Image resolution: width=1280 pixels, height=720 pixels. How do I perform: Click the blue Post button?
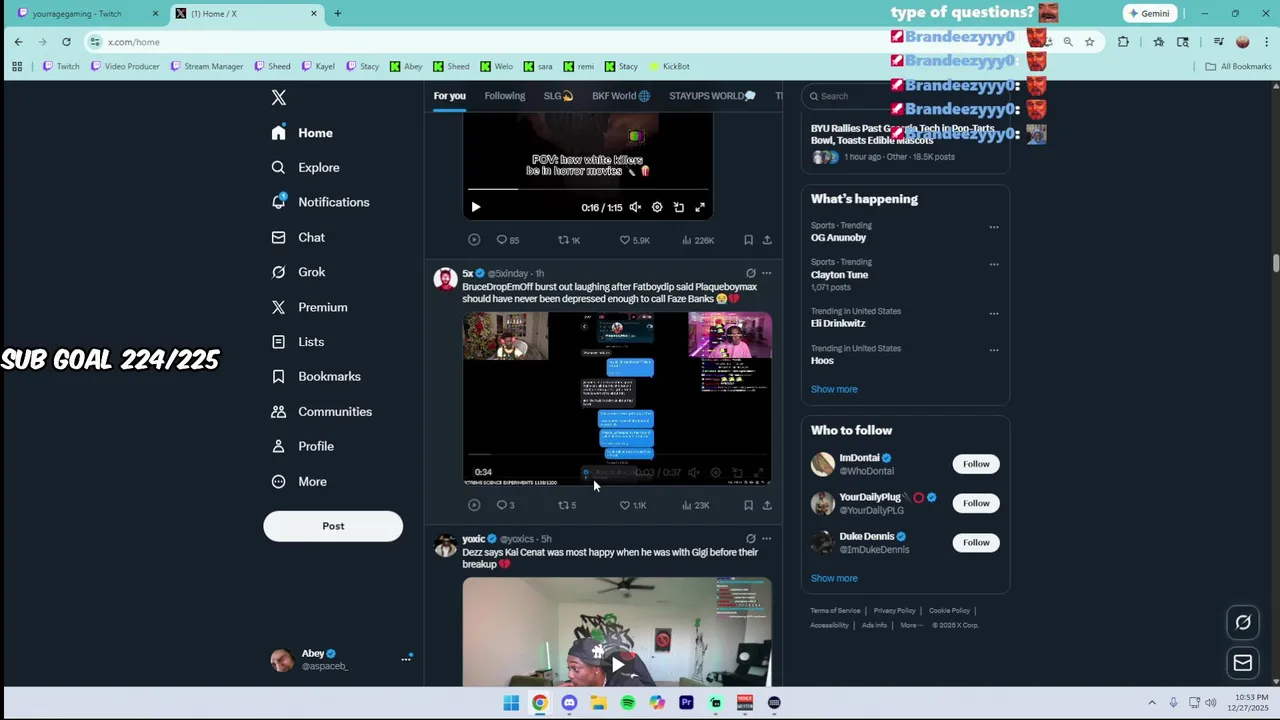[x=333, y=526]
